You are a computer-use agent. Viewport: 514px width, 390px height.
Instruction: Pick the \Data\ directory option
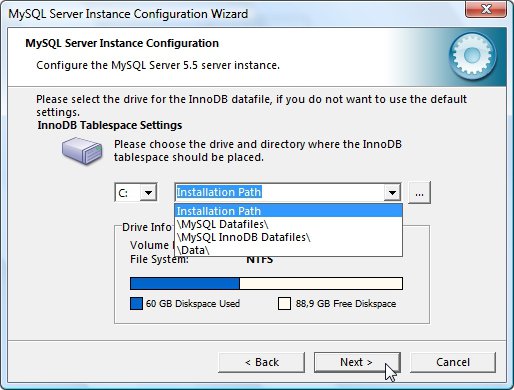(x=288, y=250)
